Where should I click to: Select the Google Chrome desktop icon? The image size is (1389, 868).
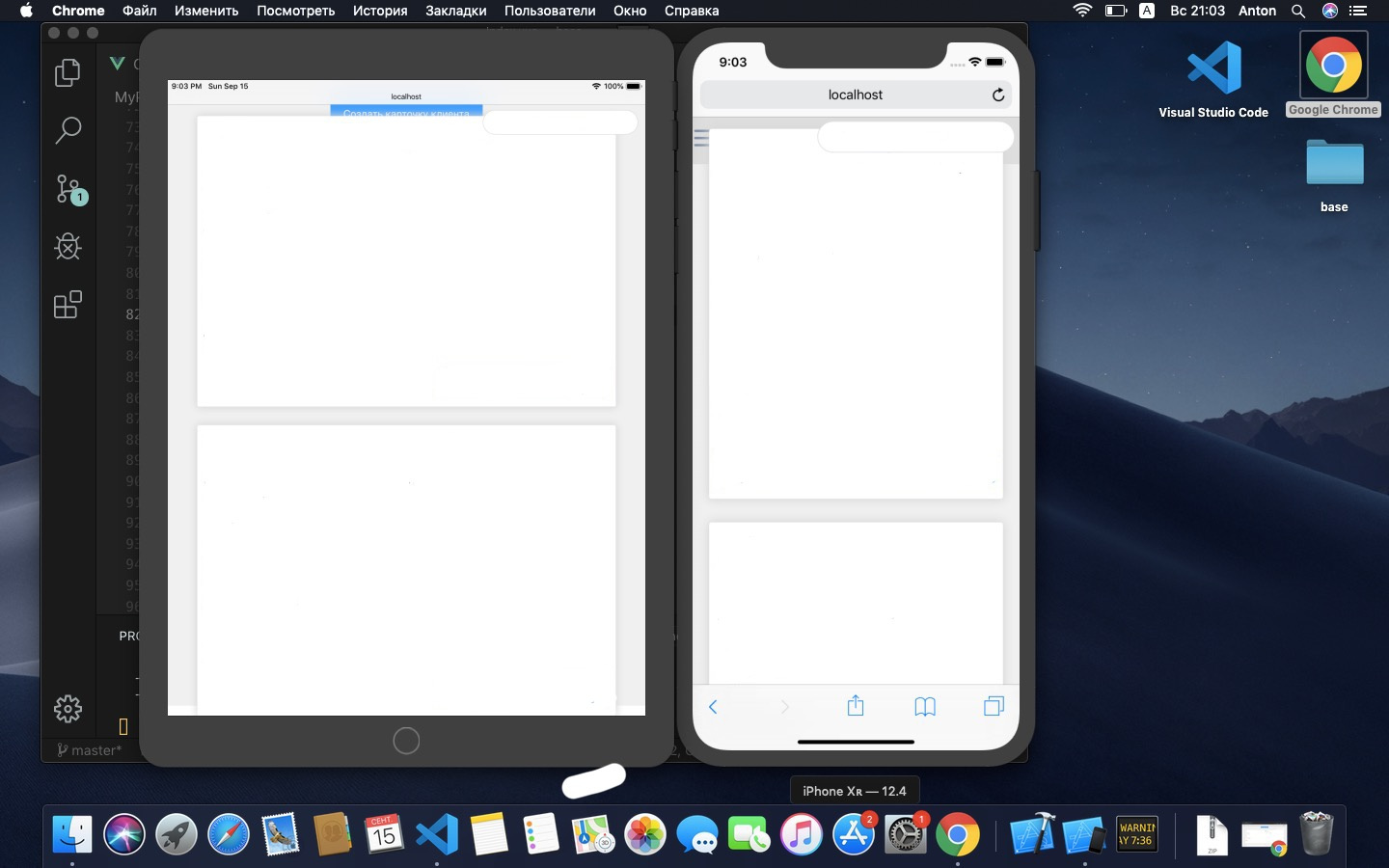(1333, 74)
